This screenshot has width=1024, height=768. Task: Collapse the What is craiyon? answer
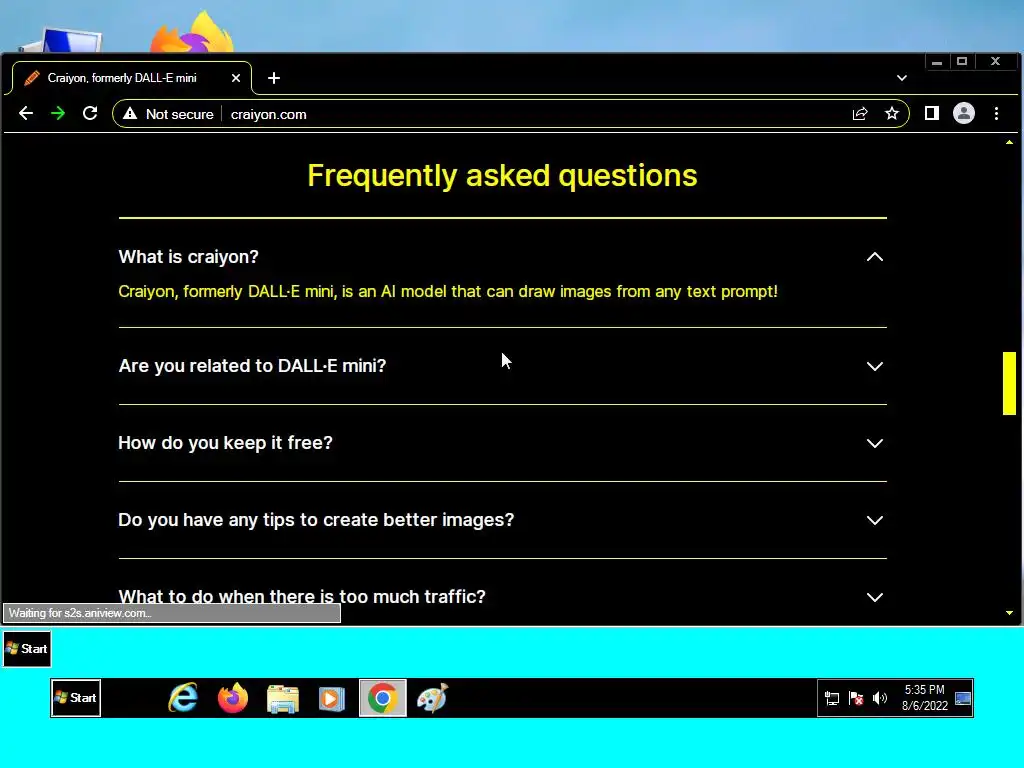874,257
